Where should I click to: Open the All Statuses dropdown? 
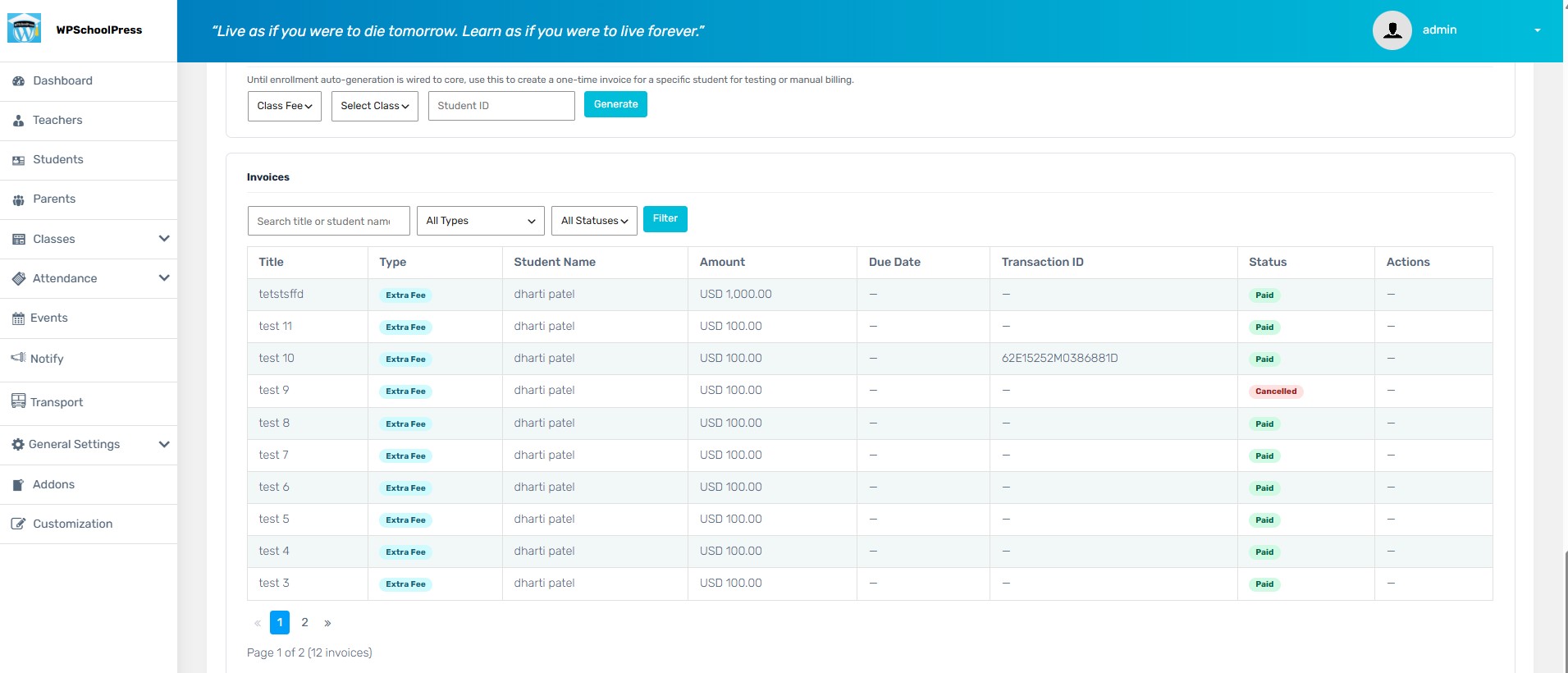click(x=594, y=221)
